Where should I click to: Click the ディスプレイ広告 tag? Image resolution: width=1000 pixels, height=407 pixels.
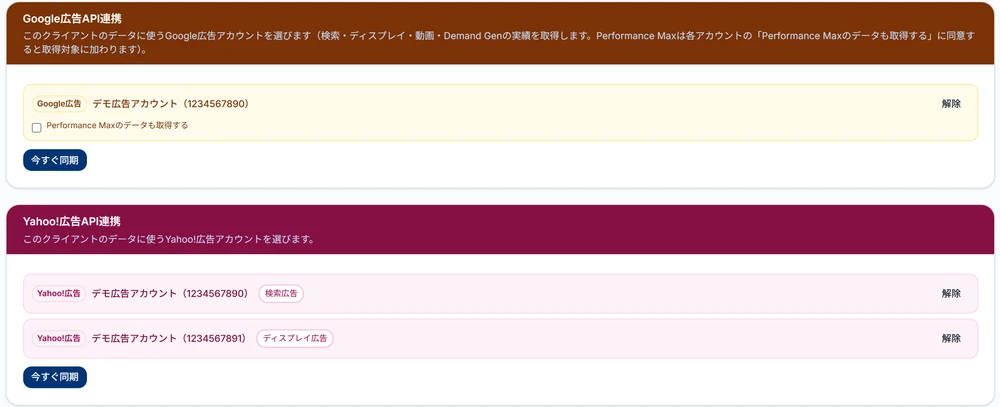[x=295, y=339]
